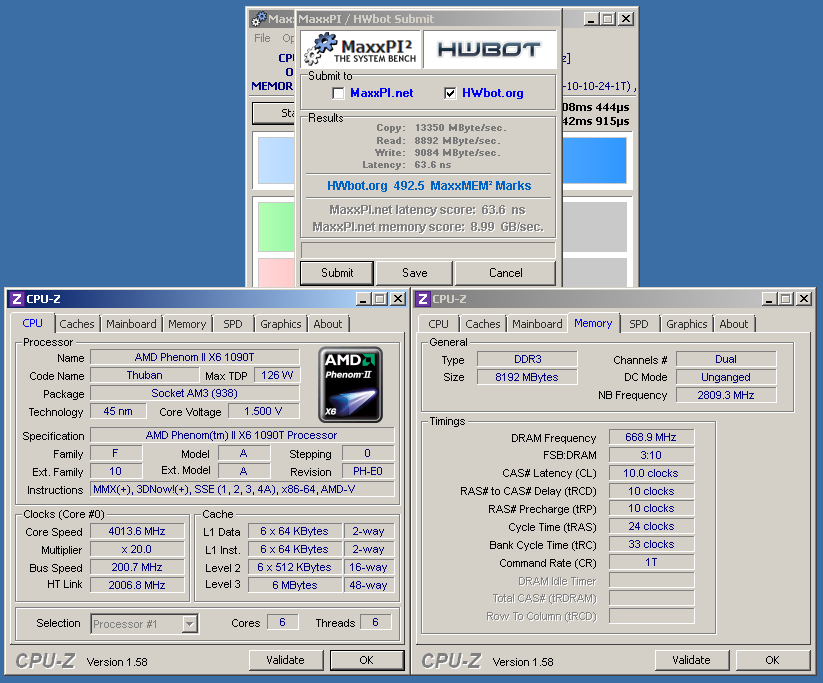Image resolution: width=823 pixels, height=683 pixels.
Task: Click the Socket AM3 (938) package value
Action: point(195,393)
